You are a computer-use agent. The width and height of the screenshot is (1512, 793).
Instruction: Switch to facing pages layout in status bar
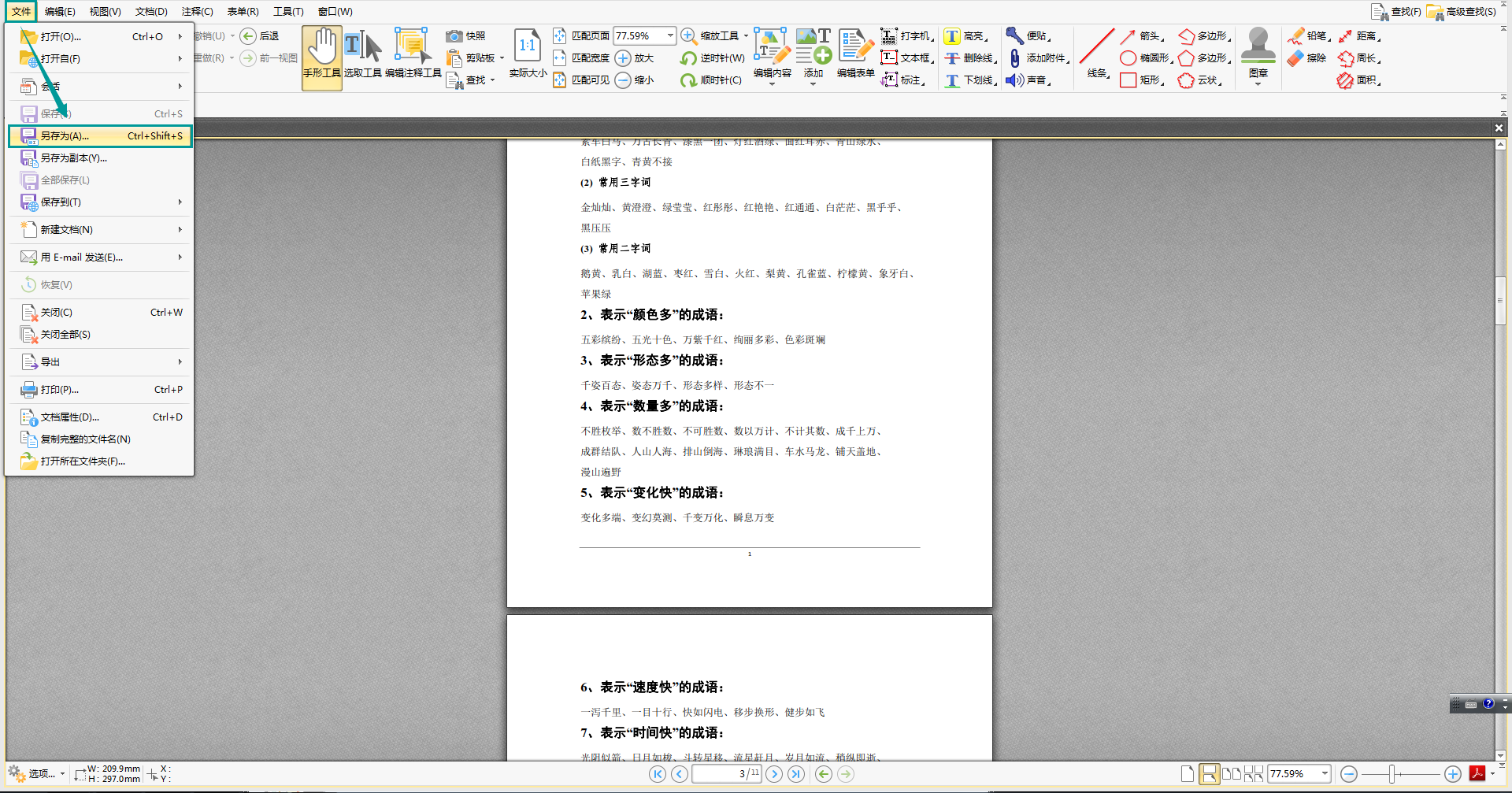coord(1232,774)
